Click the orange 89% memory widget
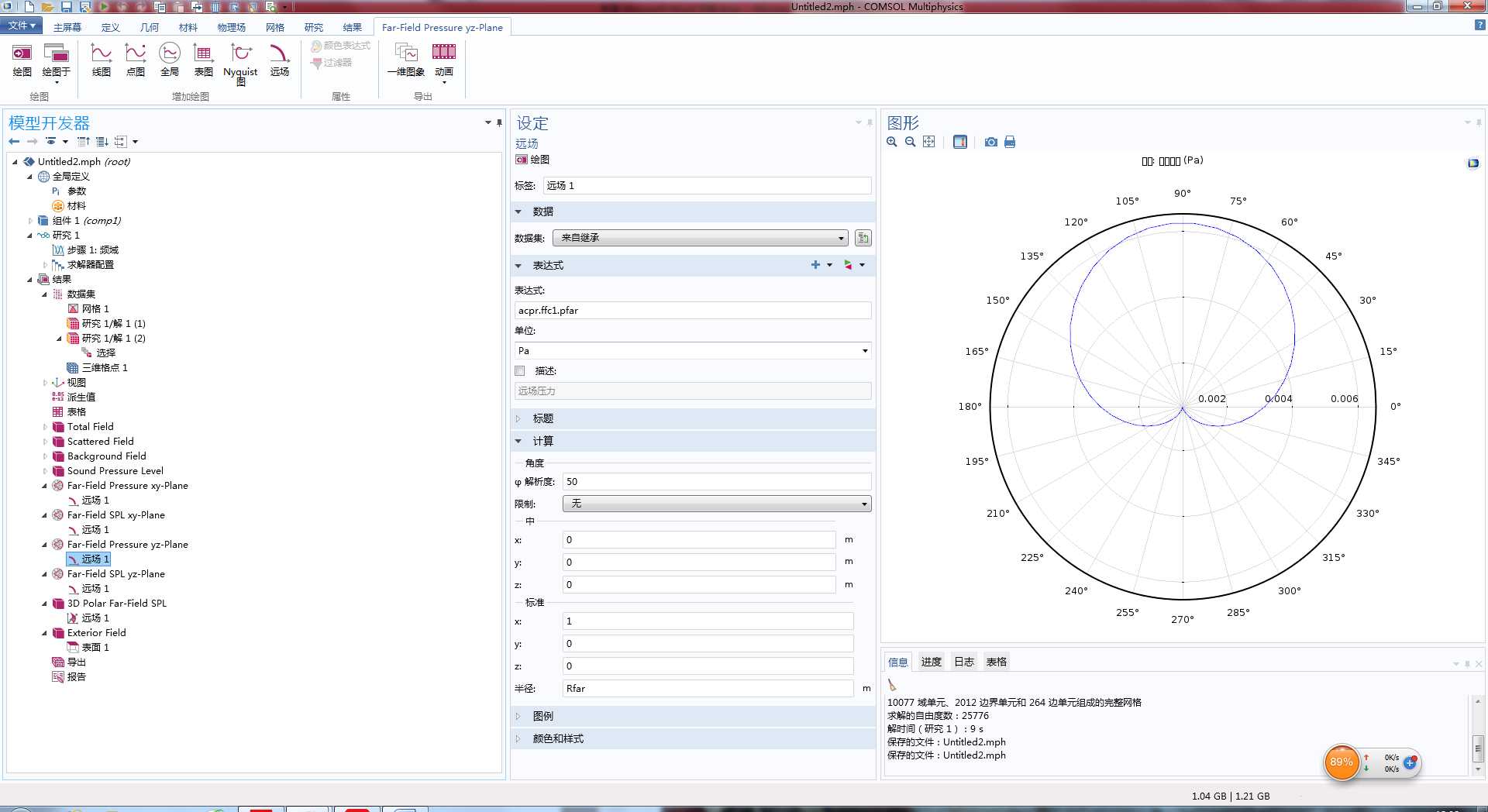1488x812 pixels. click(x=1342, y=762)
